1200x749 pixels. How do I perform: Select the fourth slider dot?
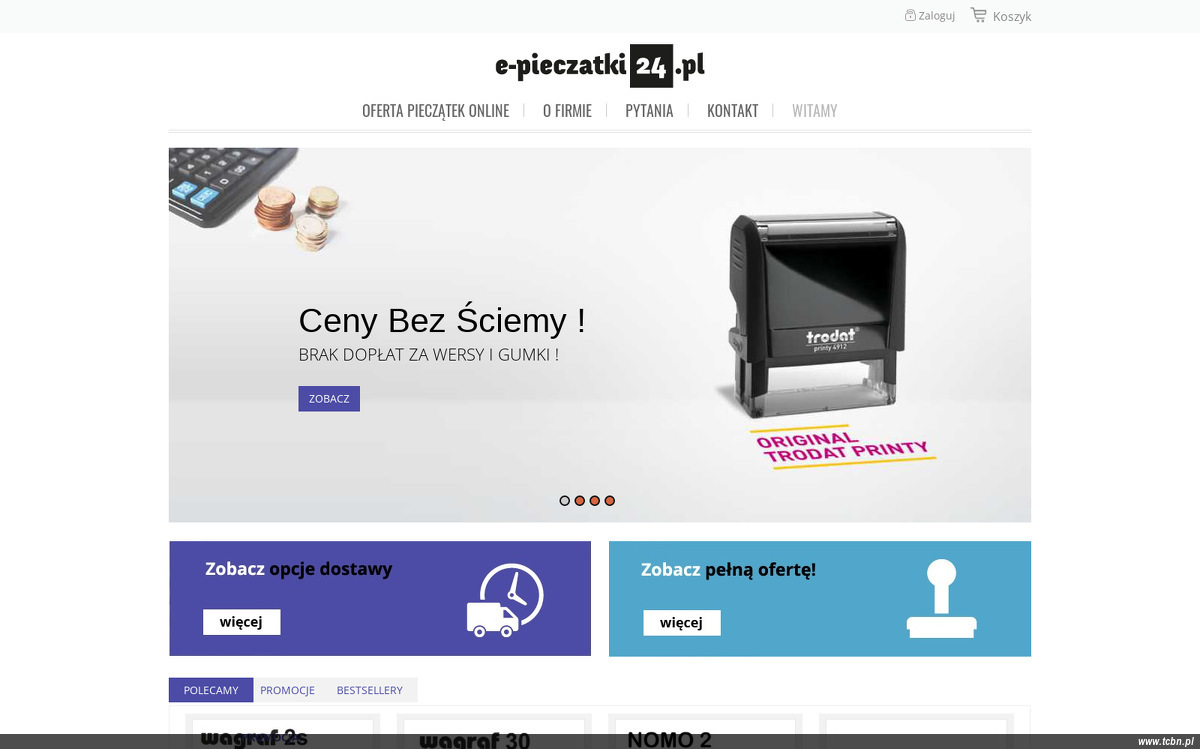coord(610,500)
